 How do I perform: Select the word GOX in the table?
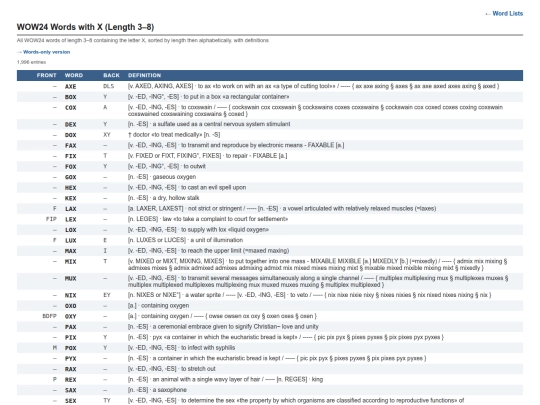pos(71,177)
